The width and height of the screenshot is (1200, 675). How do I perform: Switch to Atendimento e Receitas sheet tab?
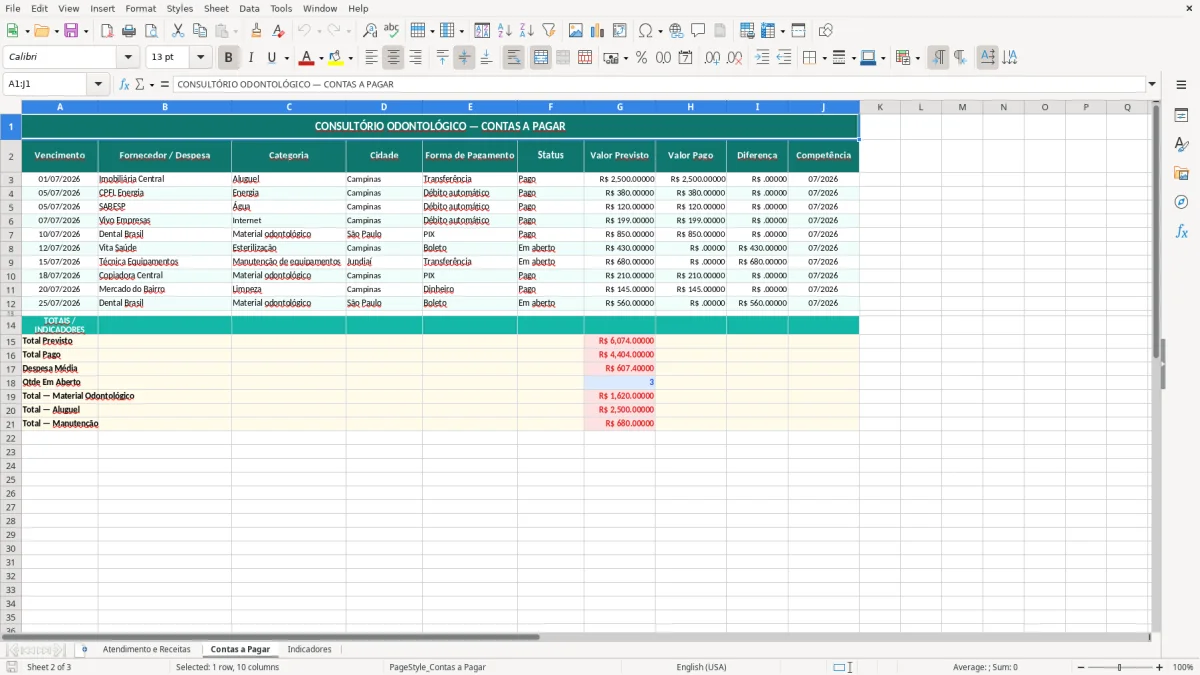click(x=146, y=649)
